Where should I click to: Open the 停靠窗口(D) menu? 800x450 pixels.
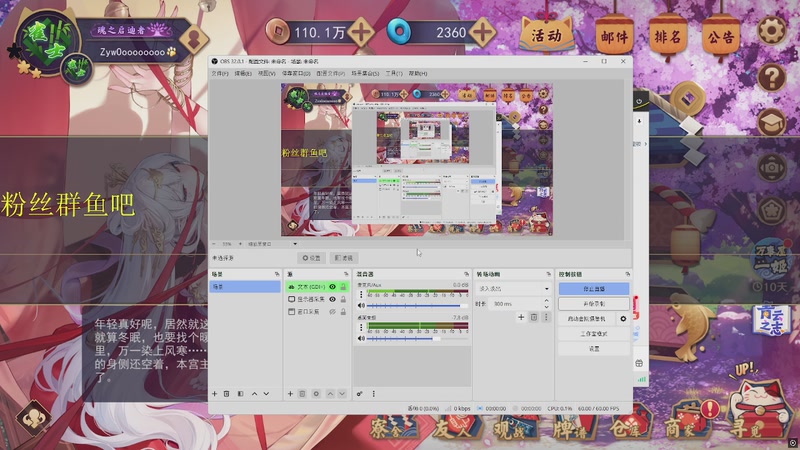click(x=296, y=73)
